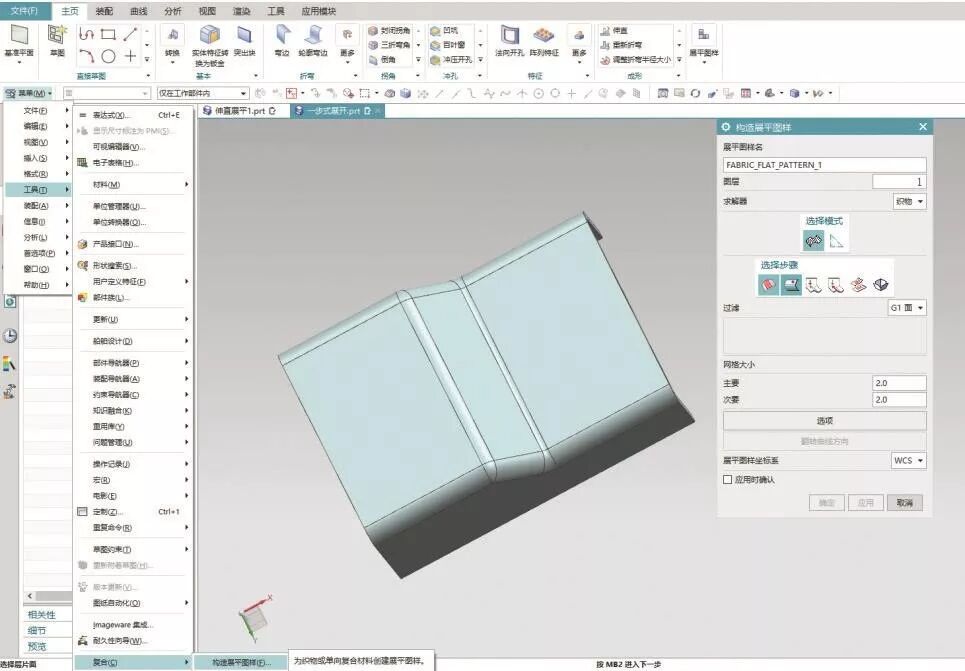Expand the 过滤 G1 filter dropdown
The image size is (965, 671).
point(907,308)
